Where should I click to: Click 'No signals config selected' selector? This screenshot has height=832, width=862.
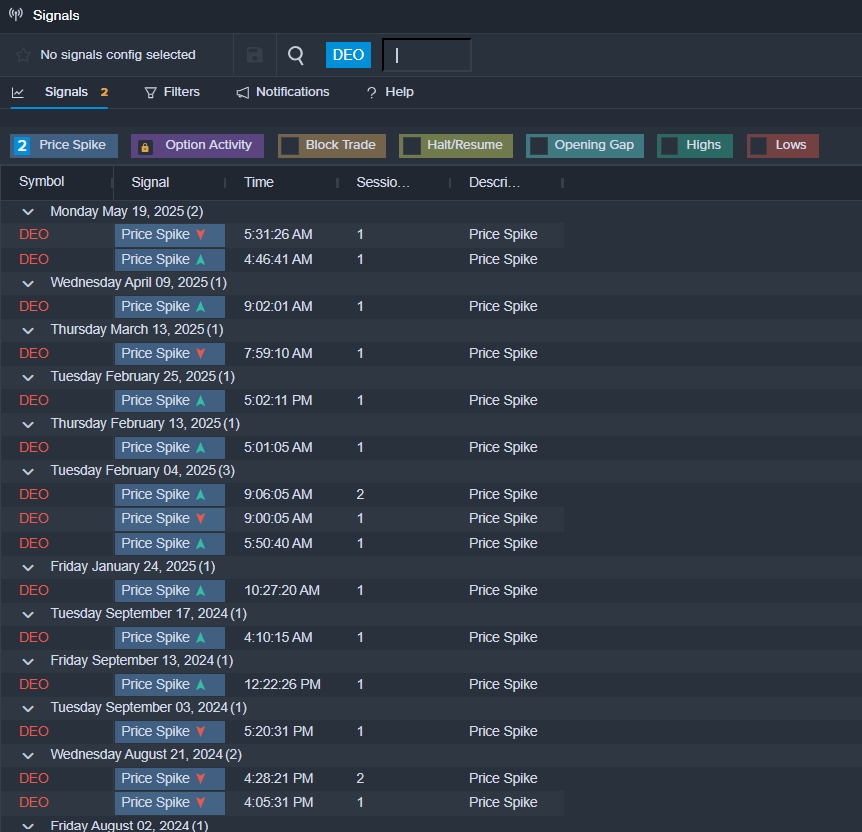[118, 54]
